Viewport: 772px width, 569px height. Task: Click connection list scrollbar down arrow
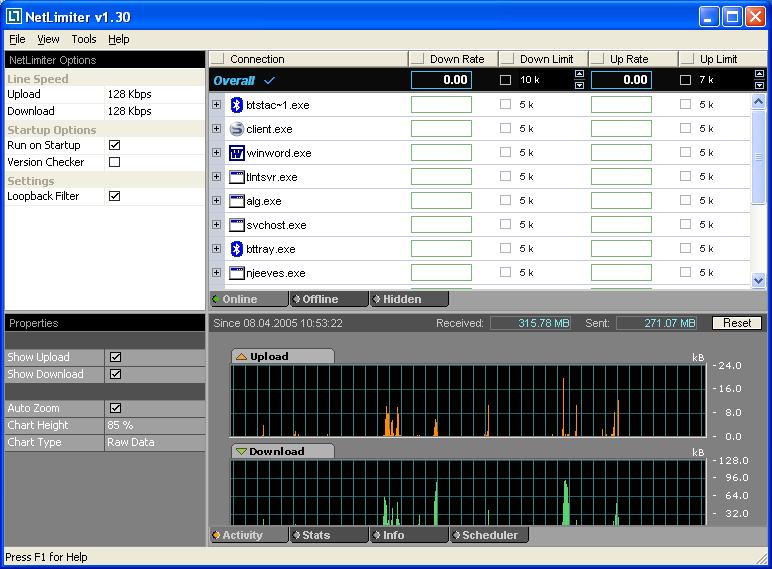(x=758, y=281)
